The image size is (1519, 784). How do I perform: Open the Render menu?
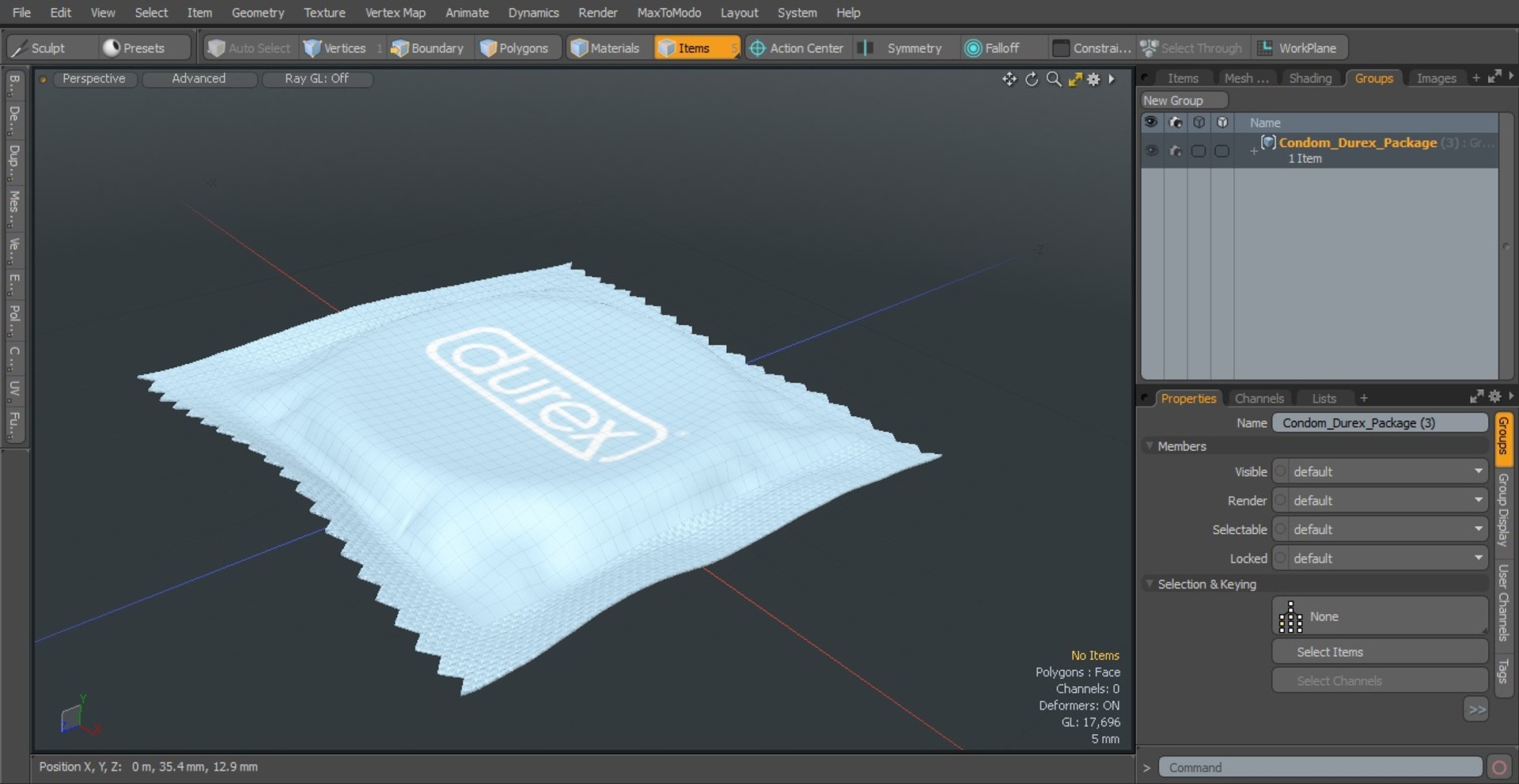click(598, 13)
